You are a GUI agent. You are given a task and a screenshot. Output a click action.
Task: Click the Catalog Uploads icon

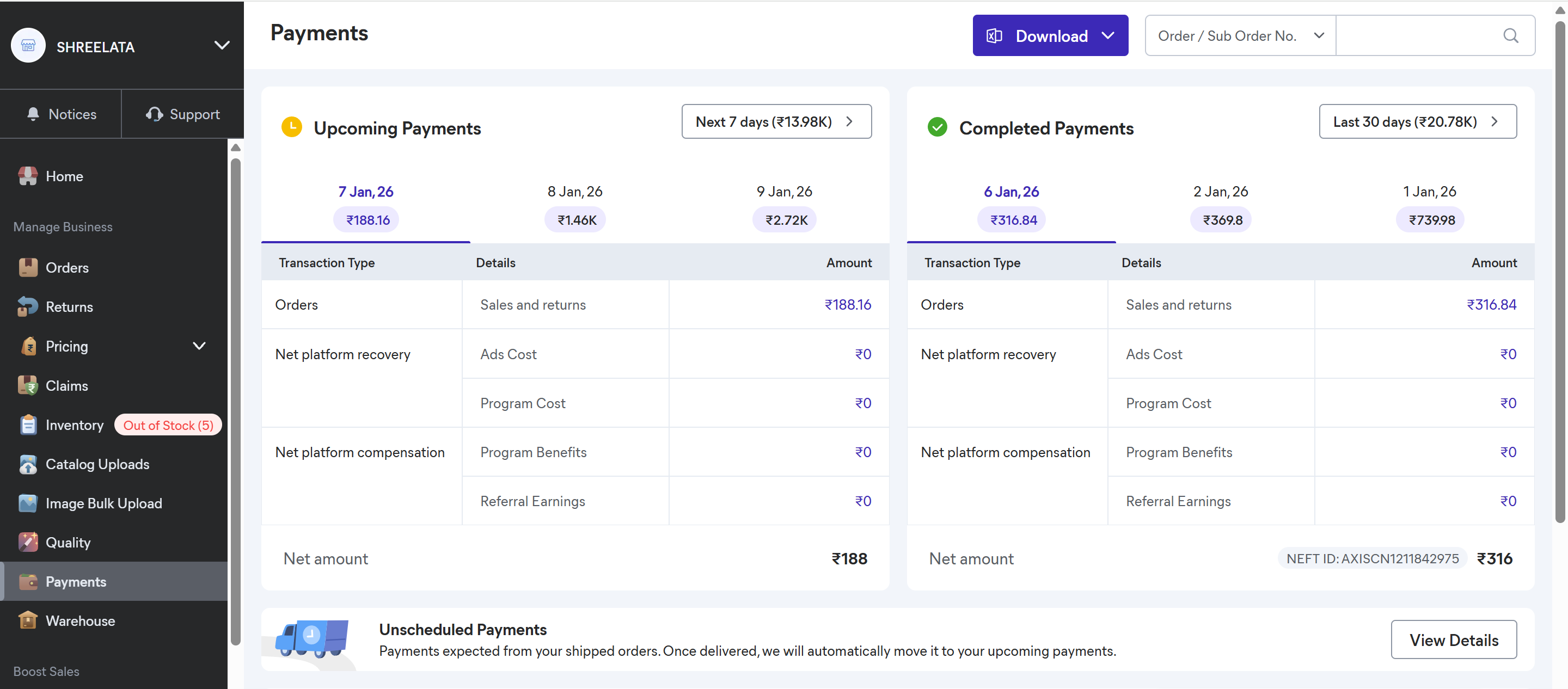27,464
